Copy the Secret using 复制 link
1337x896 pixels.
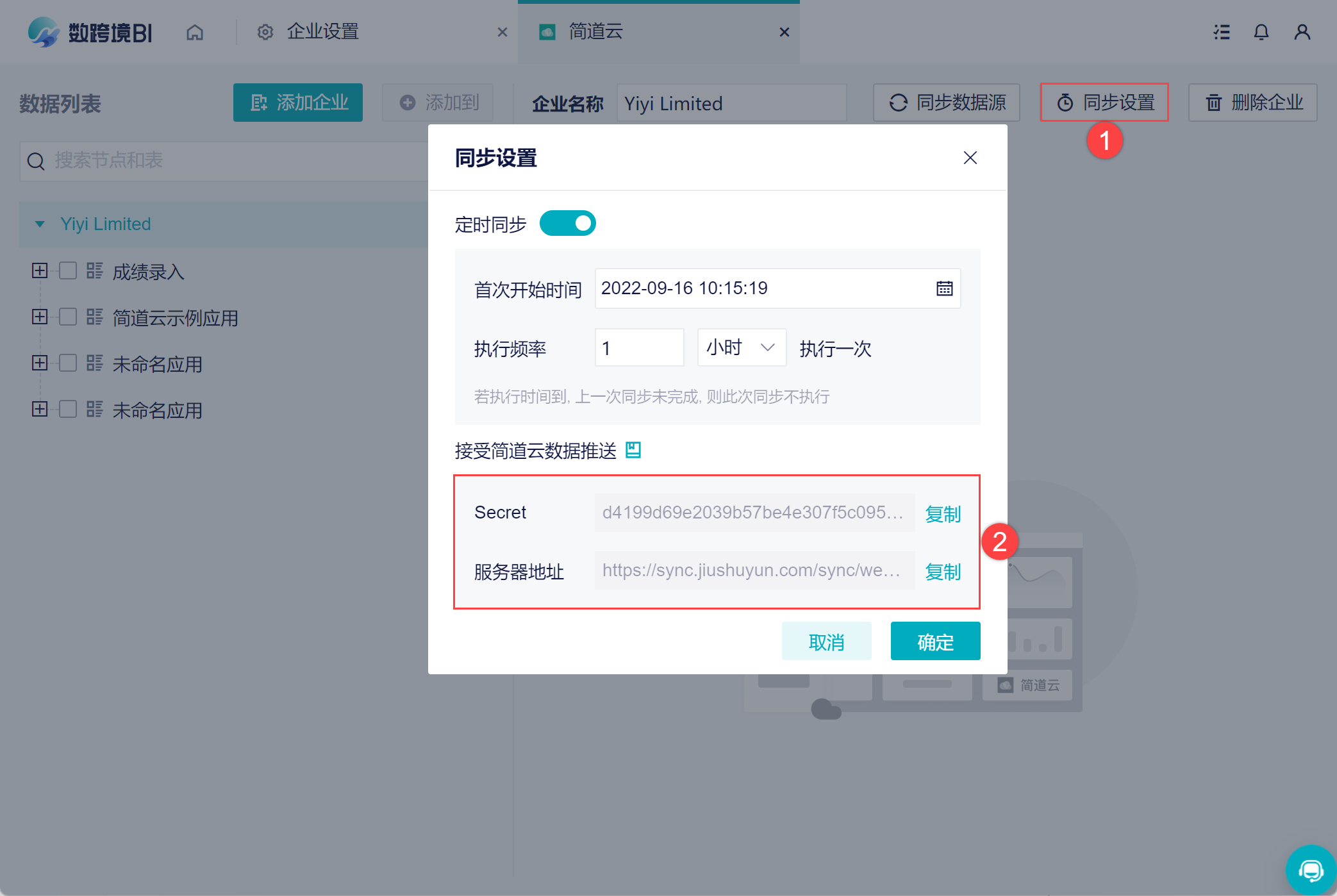click(x=943, y=513)
